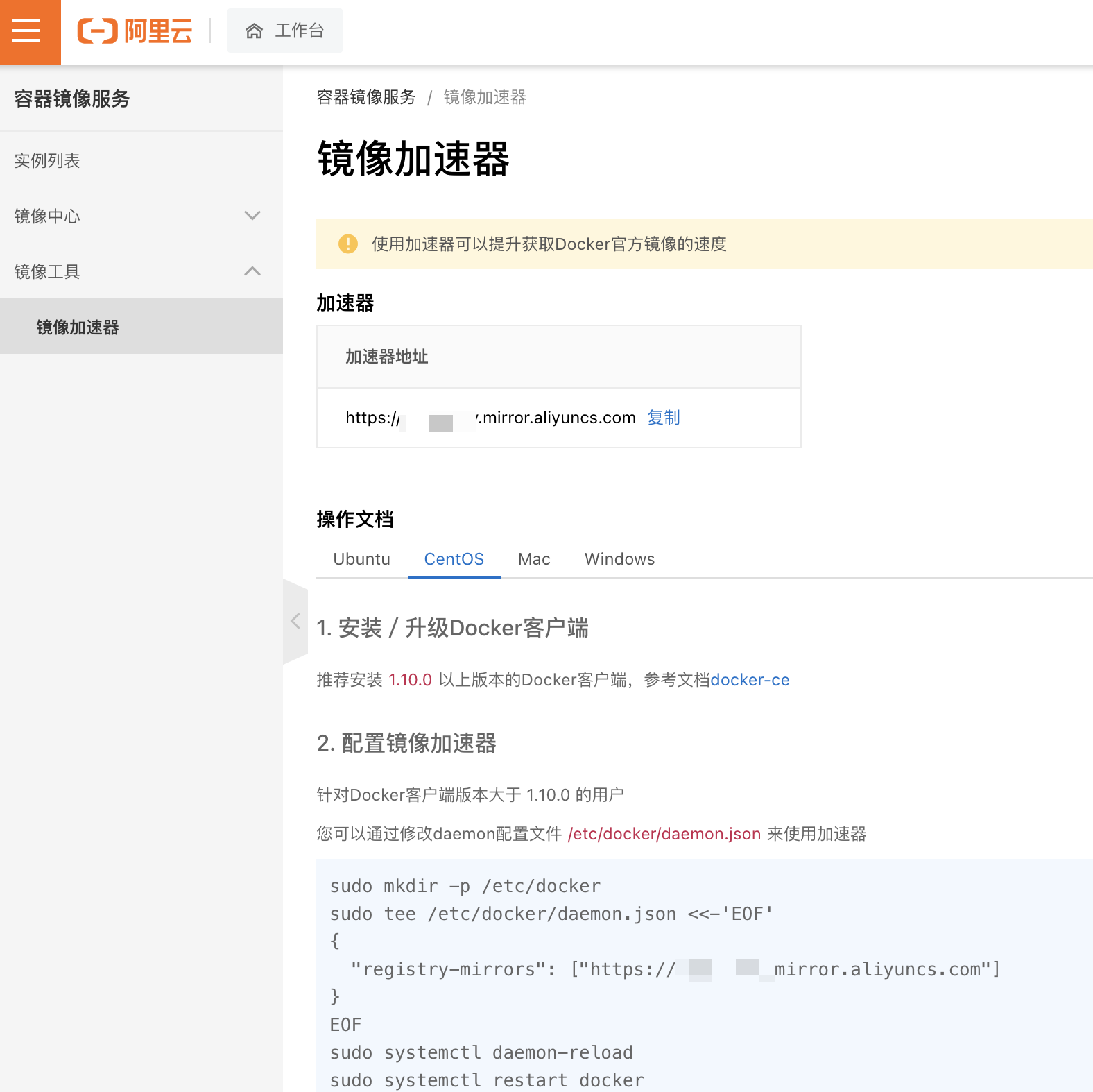Click the 镜像工具 chevron arrow
This screenshot has height=1092, width=1093.
(252, 271)
